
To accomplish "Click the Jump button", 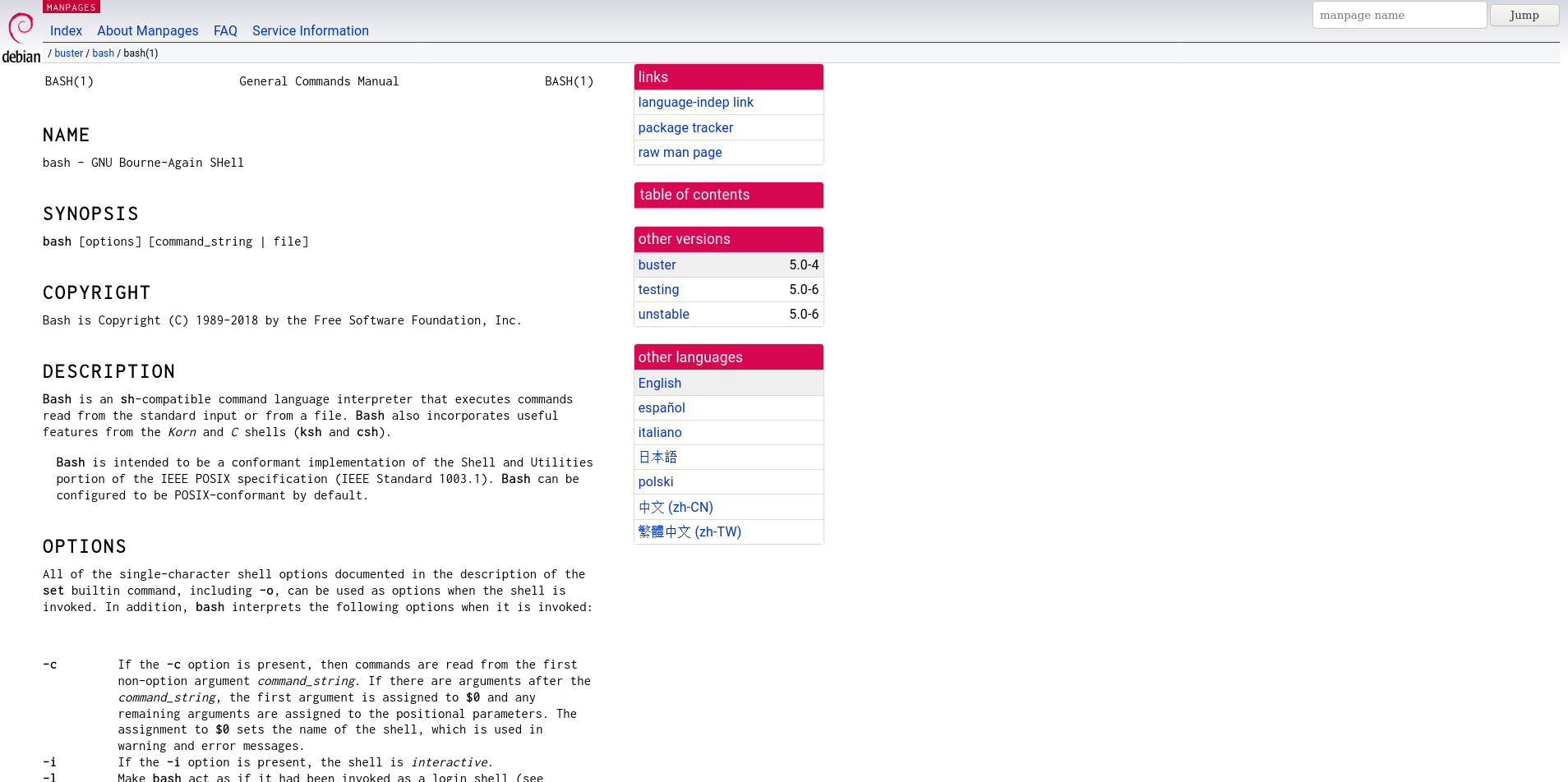I will 1524,15.
